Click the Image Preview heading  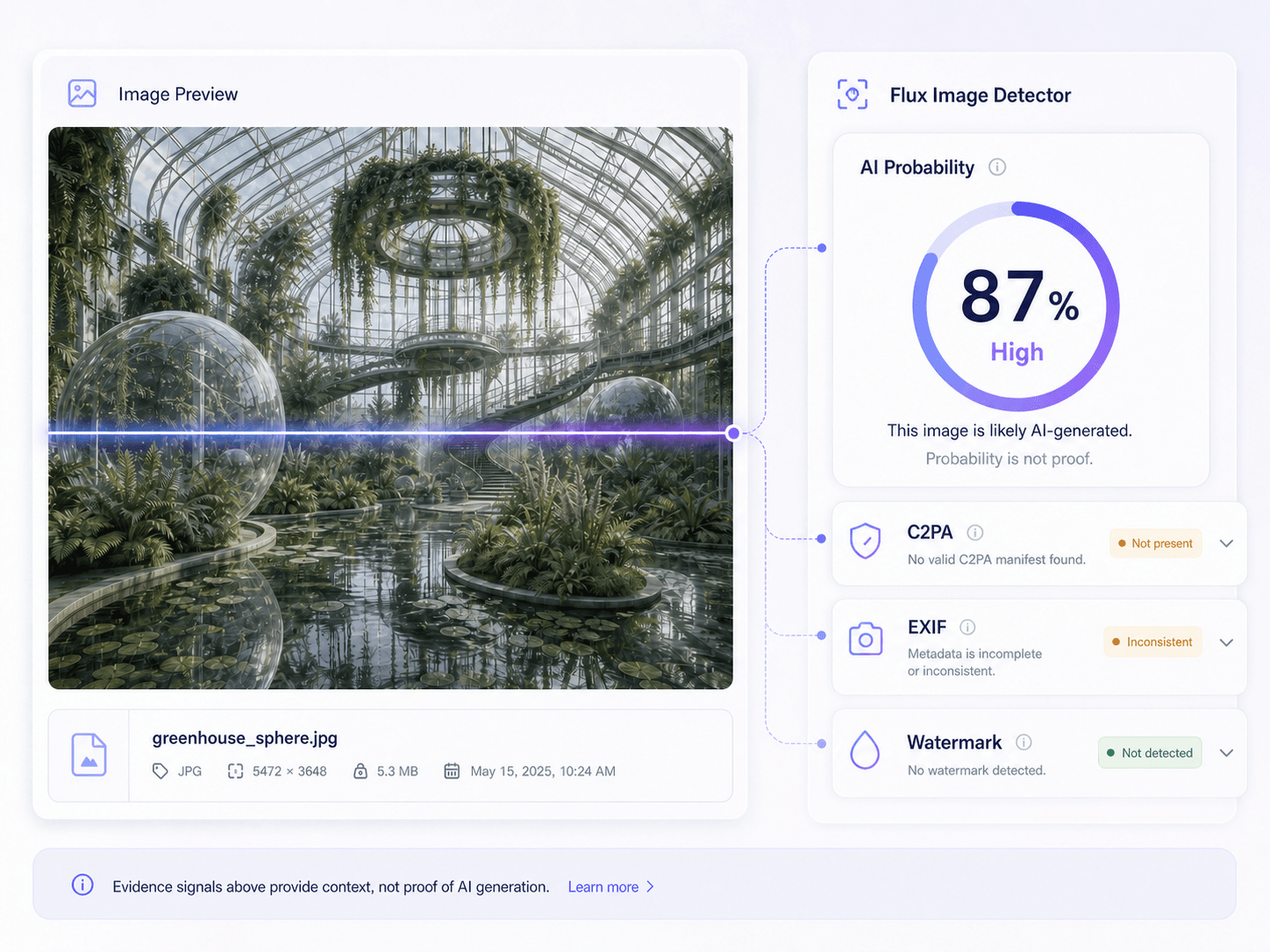pos(178,94)
